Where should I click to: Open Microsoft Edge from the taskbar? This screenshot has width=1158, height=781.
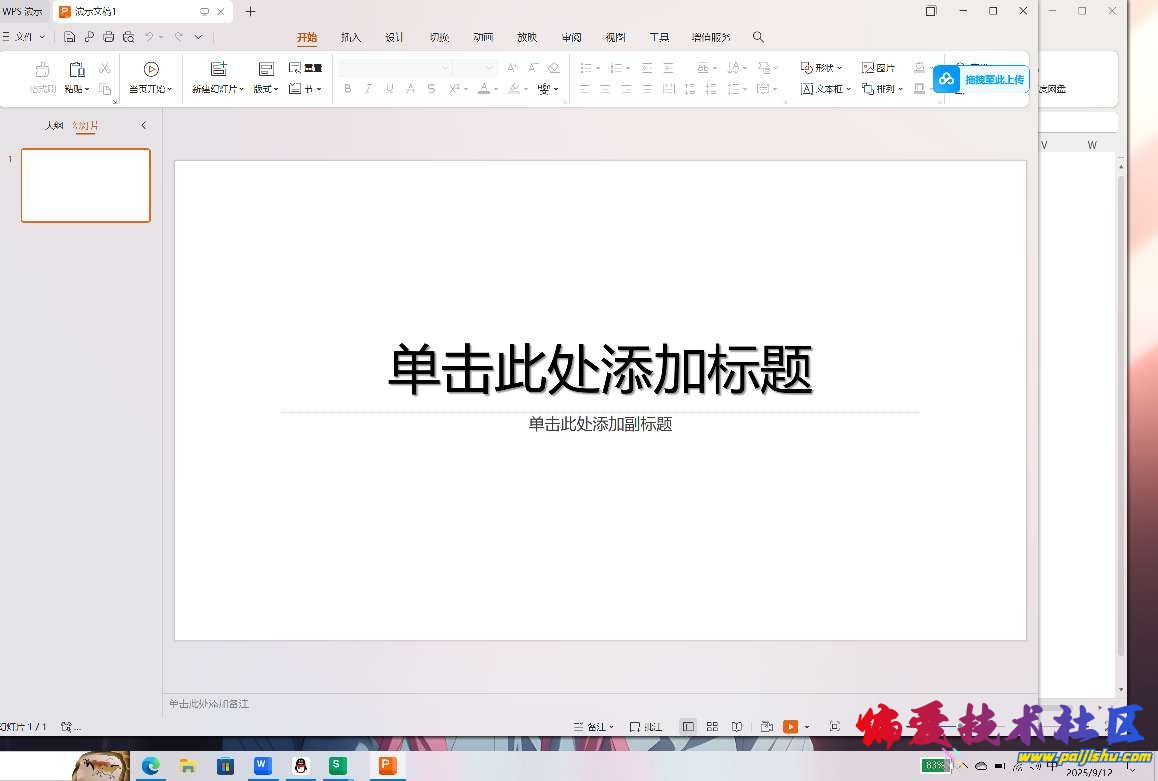pos(150,766)
